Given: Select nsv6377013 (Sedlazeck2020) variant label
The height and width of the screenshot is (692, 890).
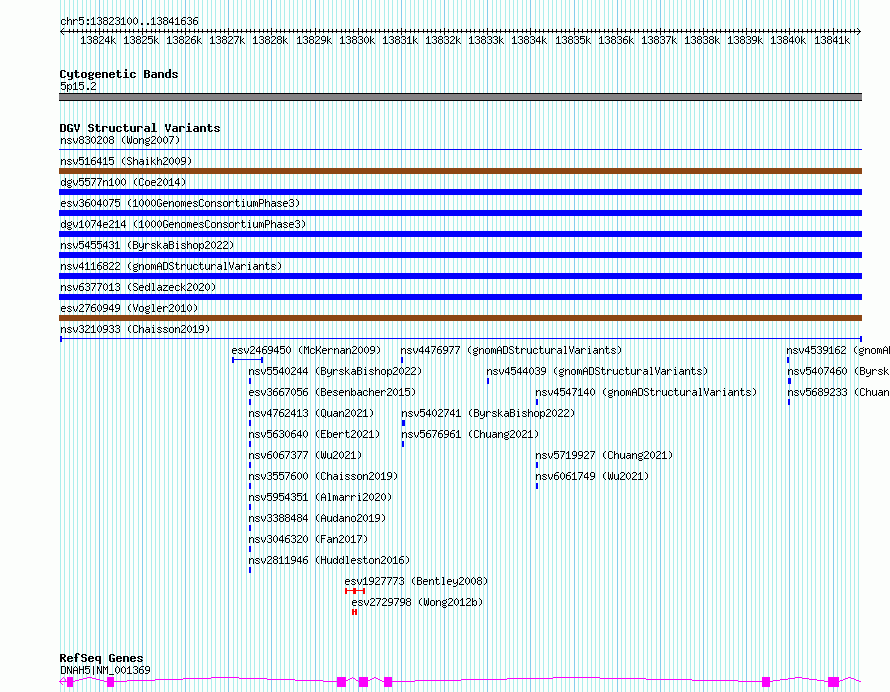Looking at the screenshot, I should [138, 287].
